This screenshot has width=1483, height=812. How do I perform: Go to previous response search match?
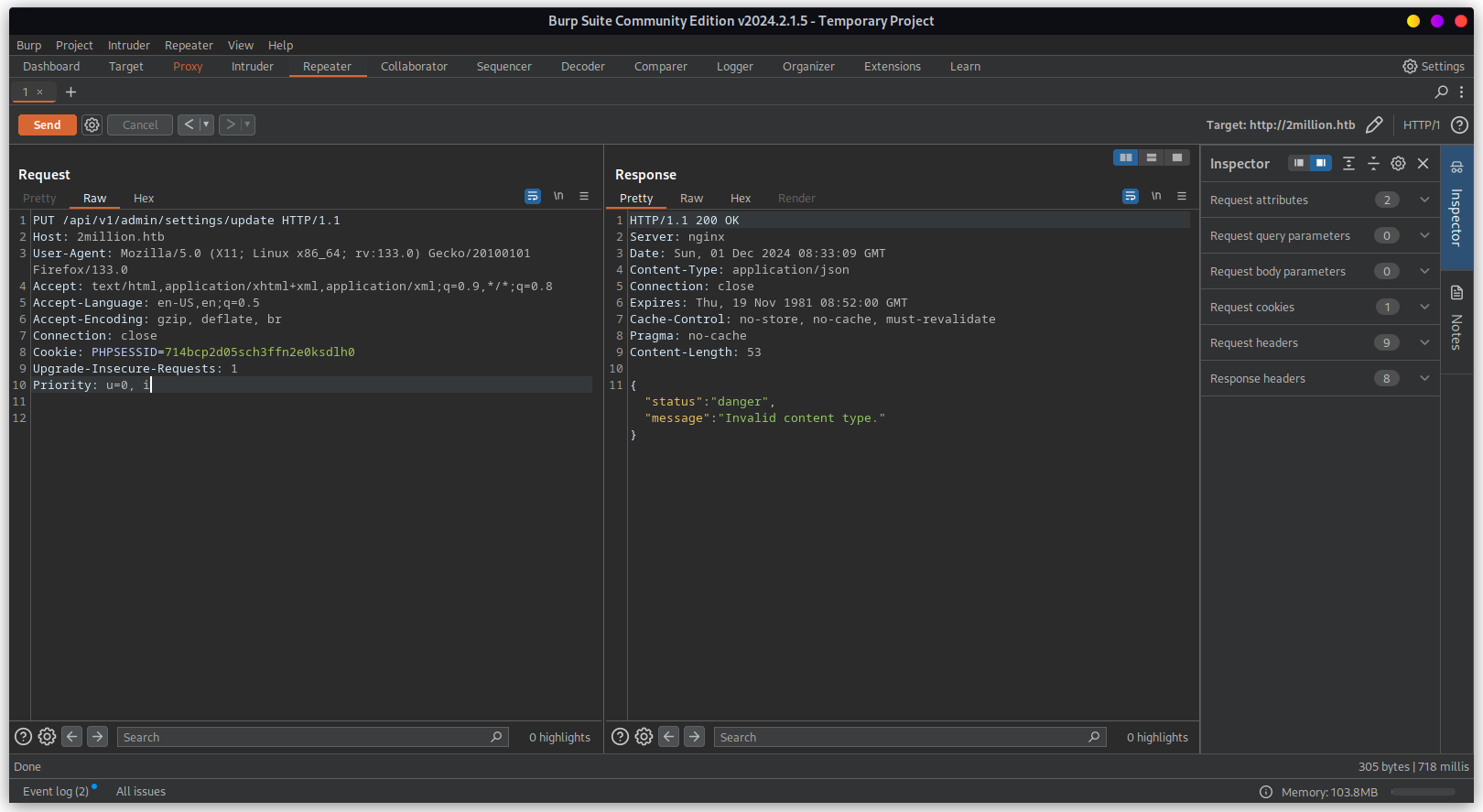(x=669, y=736)
